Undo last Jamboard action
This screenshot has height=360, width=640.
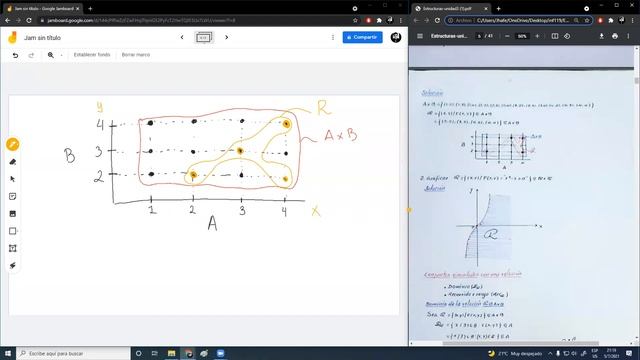pyautogui.click(x=15, y=55)
